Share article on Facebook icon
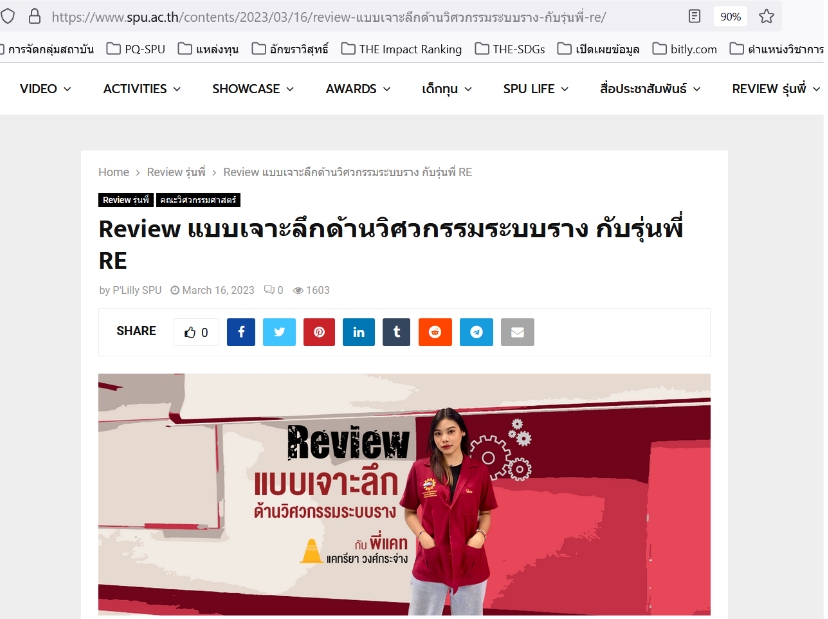828x619 pixels. tap(241, 332)
